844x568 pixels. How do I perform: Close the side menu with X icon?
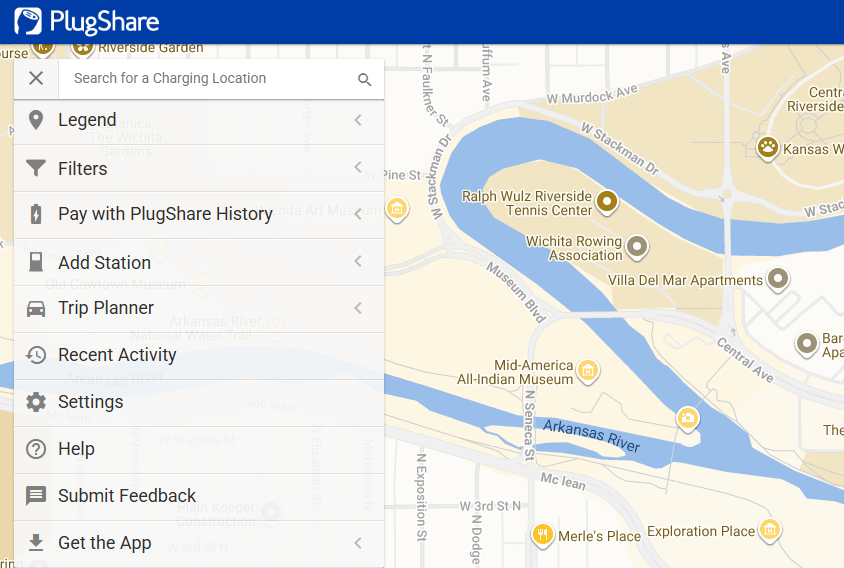(36, 79)
